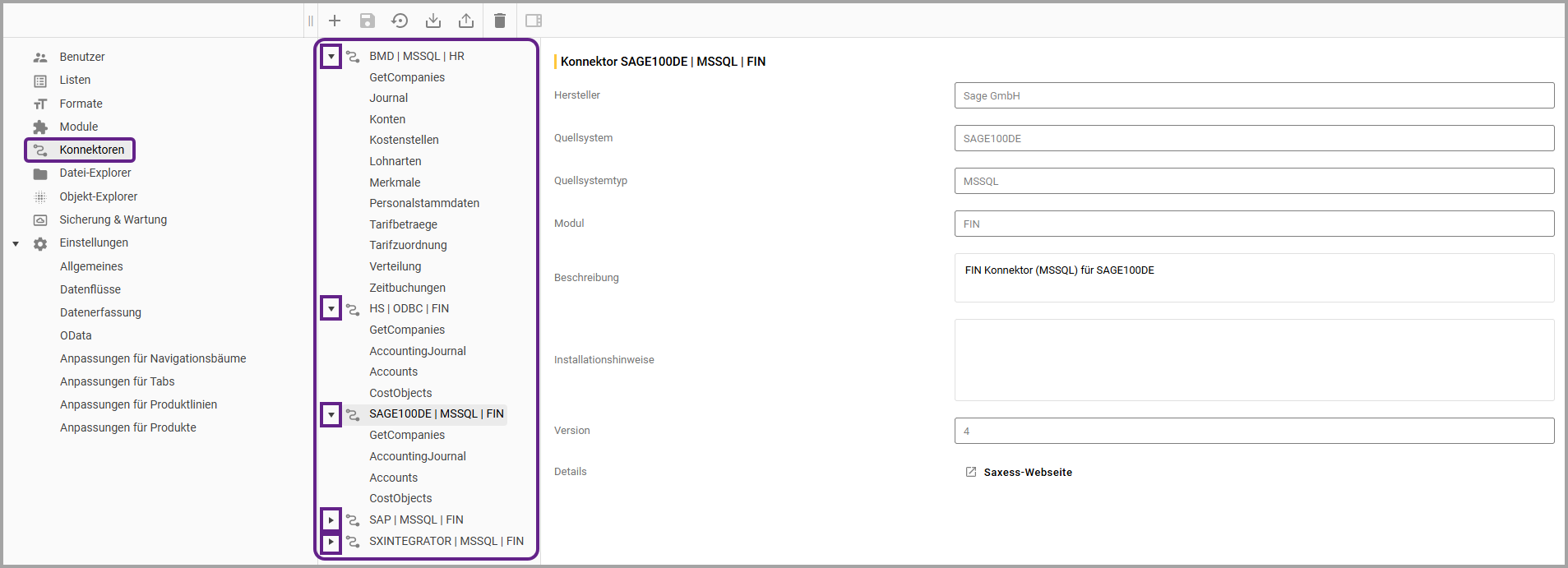Click the restore history icon in toolbar
The height and width of the screenshot is (568, 1568).
400,21
